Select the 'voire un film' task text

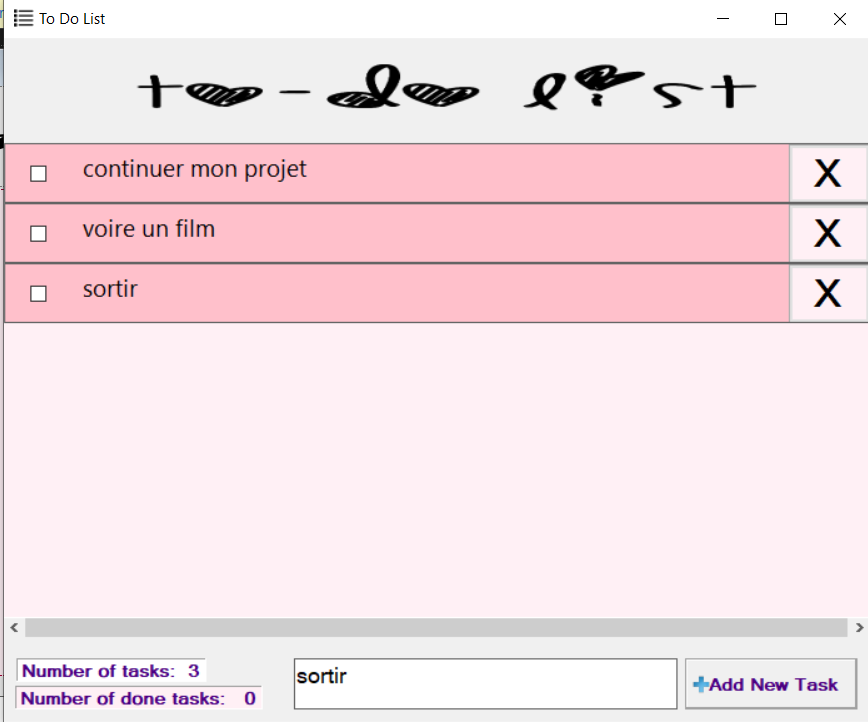coord(149,229)
